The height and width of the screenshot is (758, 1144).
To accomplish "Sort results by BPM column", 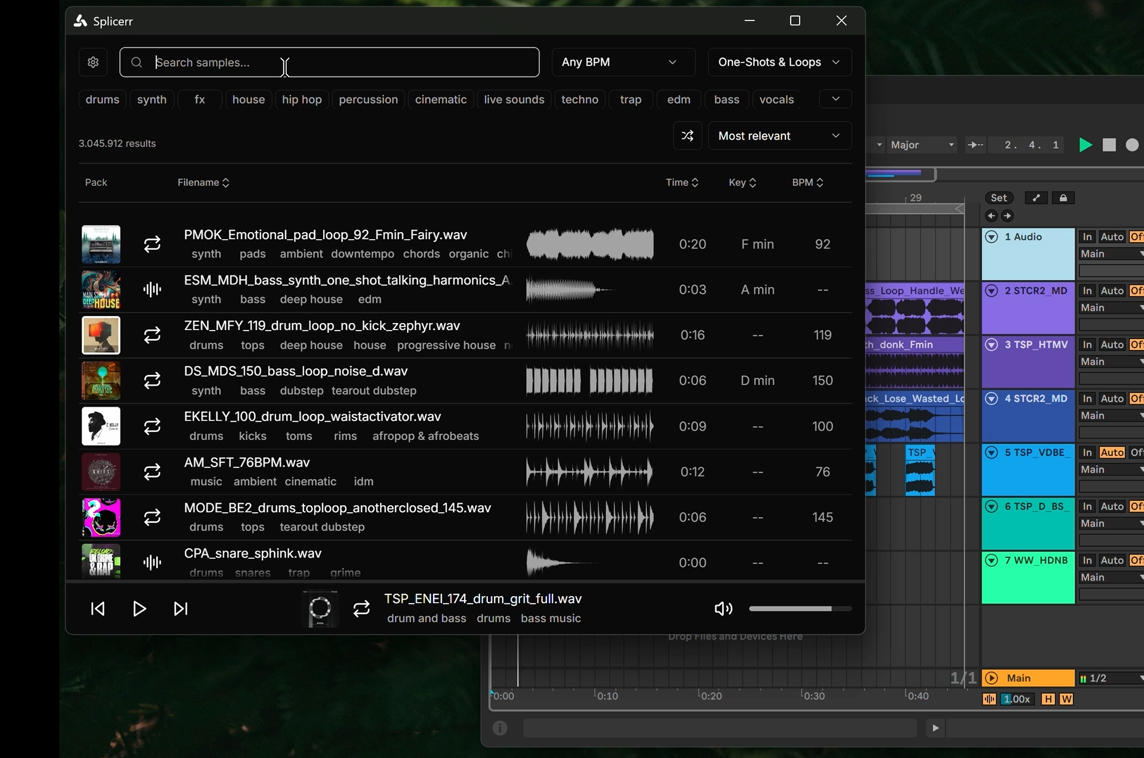I will 807,183.
